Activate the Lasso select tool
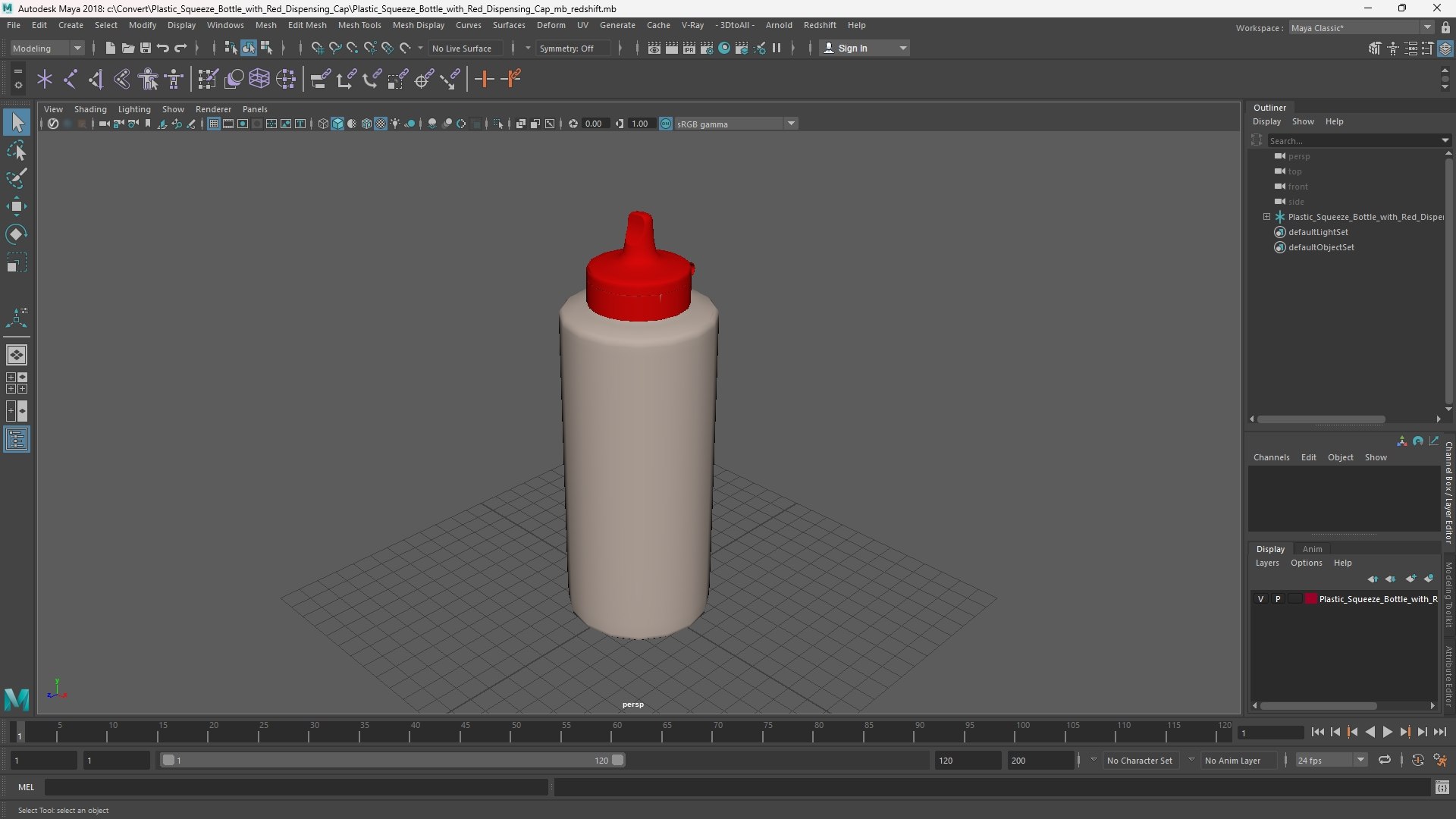 click(17, 150)
